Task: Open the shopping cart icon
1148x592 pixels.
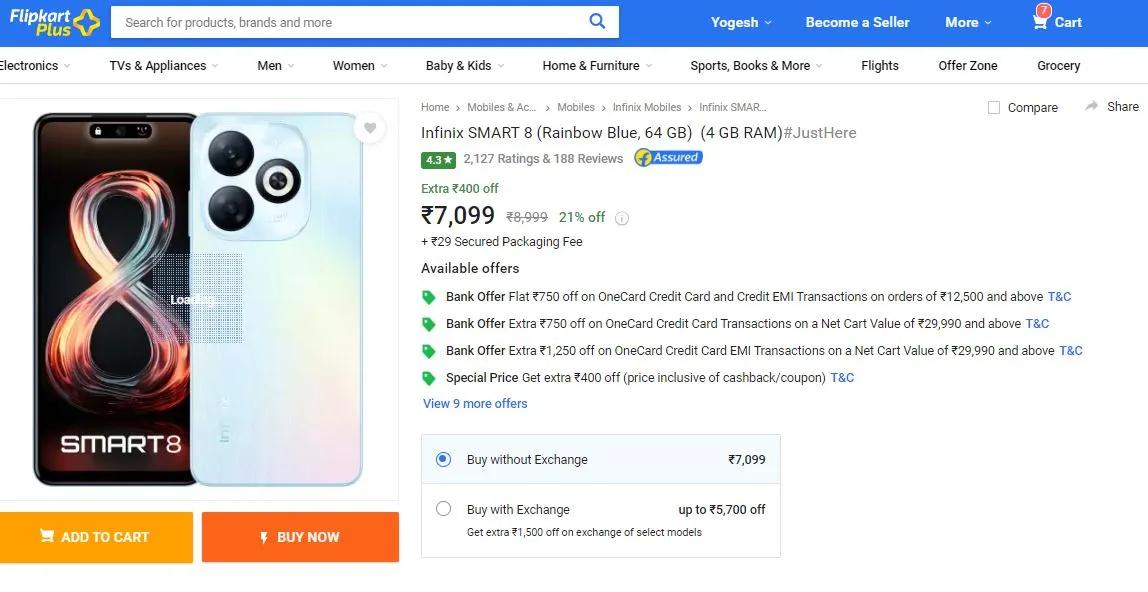Action: click(1040, 22)
